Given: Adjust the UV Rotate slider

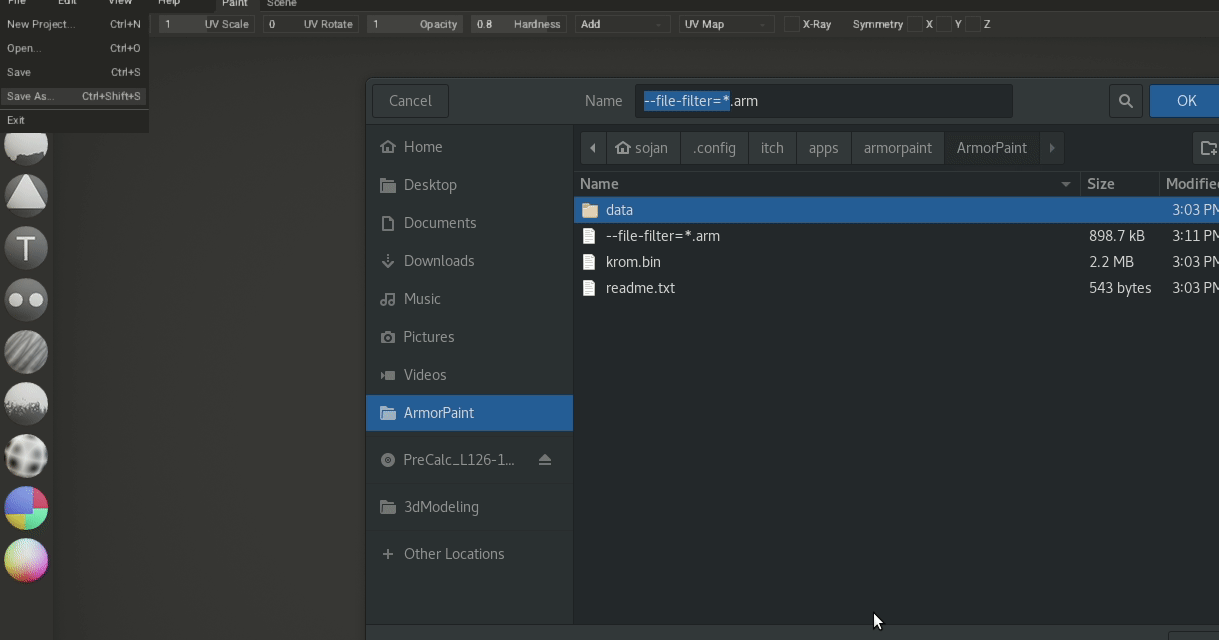Looking at the screenshot, I should [x=311, y=24].
